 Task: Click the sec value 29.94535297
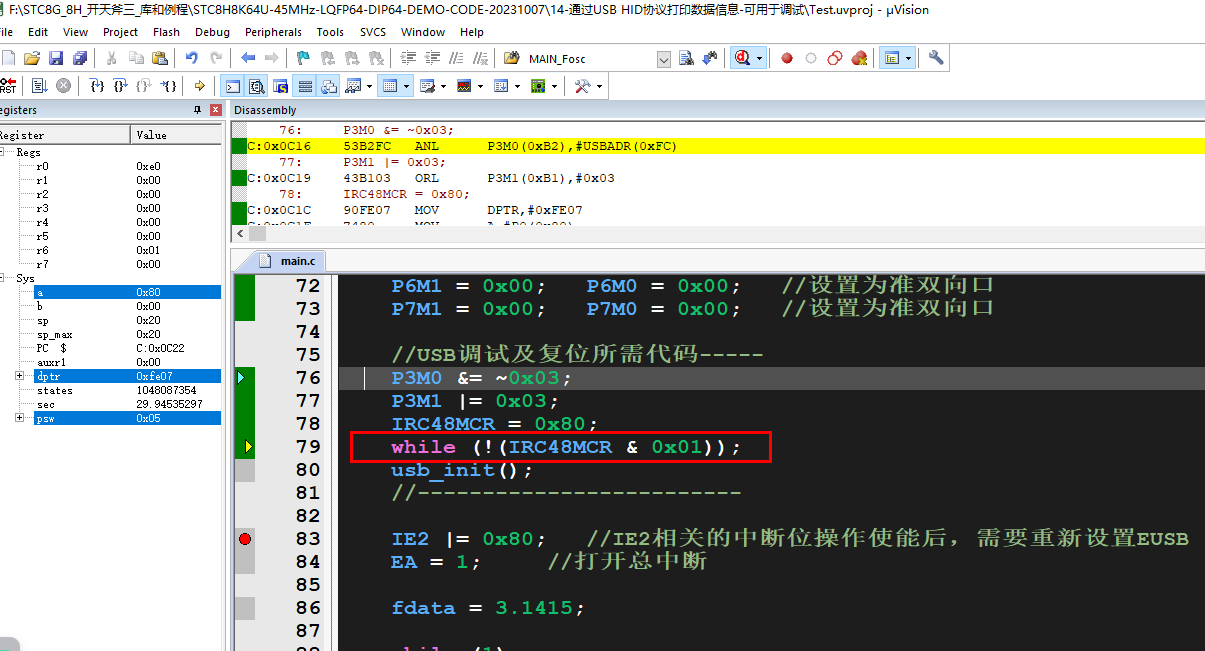coord(170,404)
